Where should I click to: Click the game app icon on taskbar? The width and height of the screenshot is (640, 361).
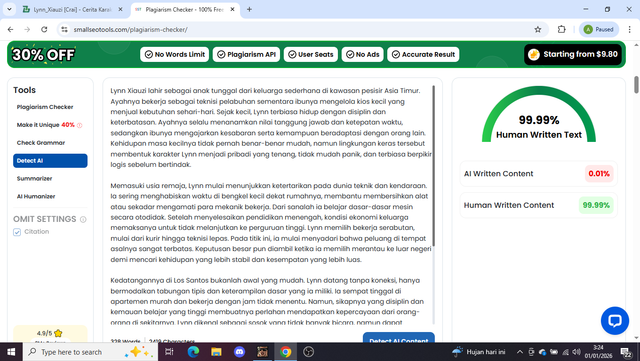coord(262,352)
